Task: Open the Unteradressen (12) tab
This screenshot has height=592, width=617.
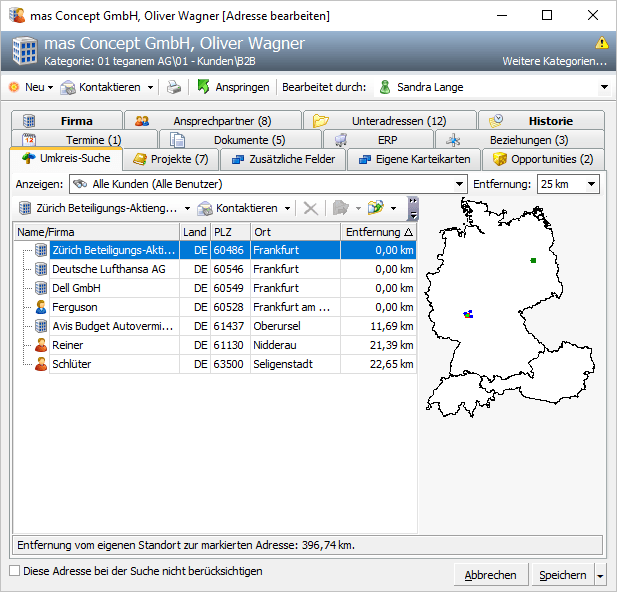Action: pyautogui.click(x=390, y=121)
